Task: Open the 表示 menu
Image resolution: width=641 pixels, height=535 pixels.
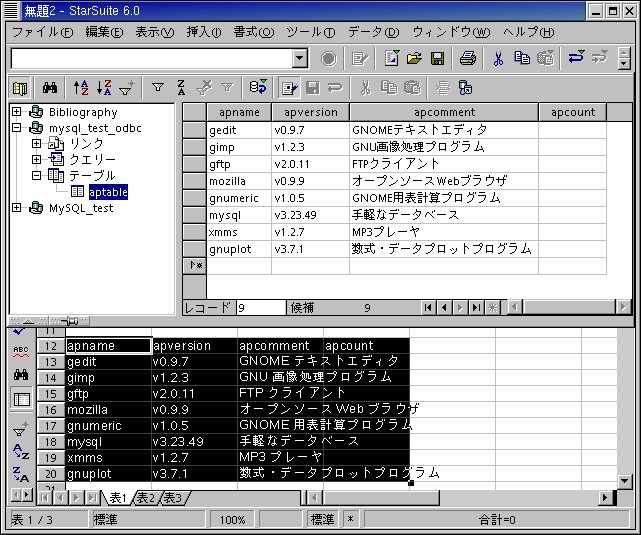Action: (x=155, y=32)
